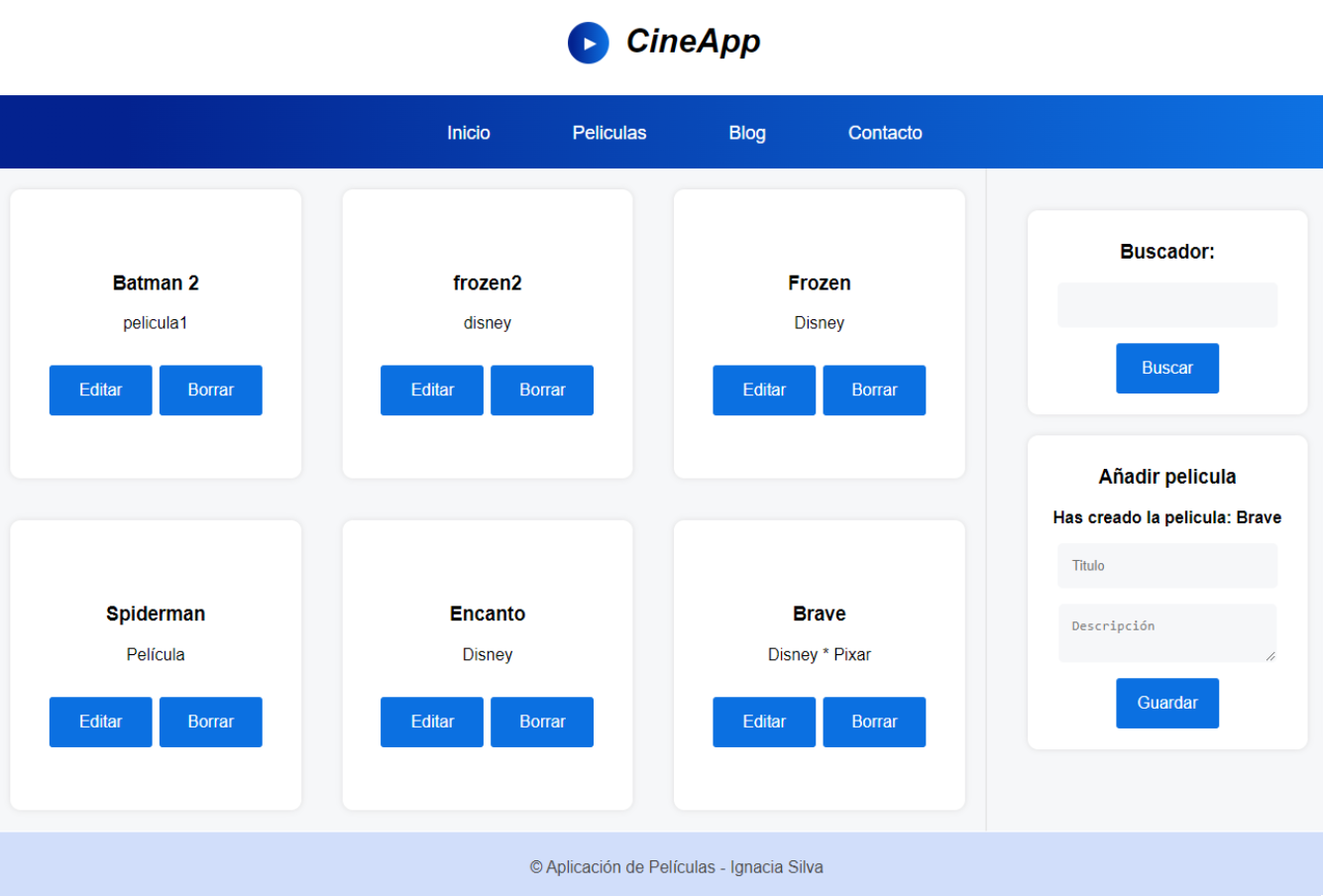
Task: Edit the Frozen Disney movie
Action: tap(764, 390)
